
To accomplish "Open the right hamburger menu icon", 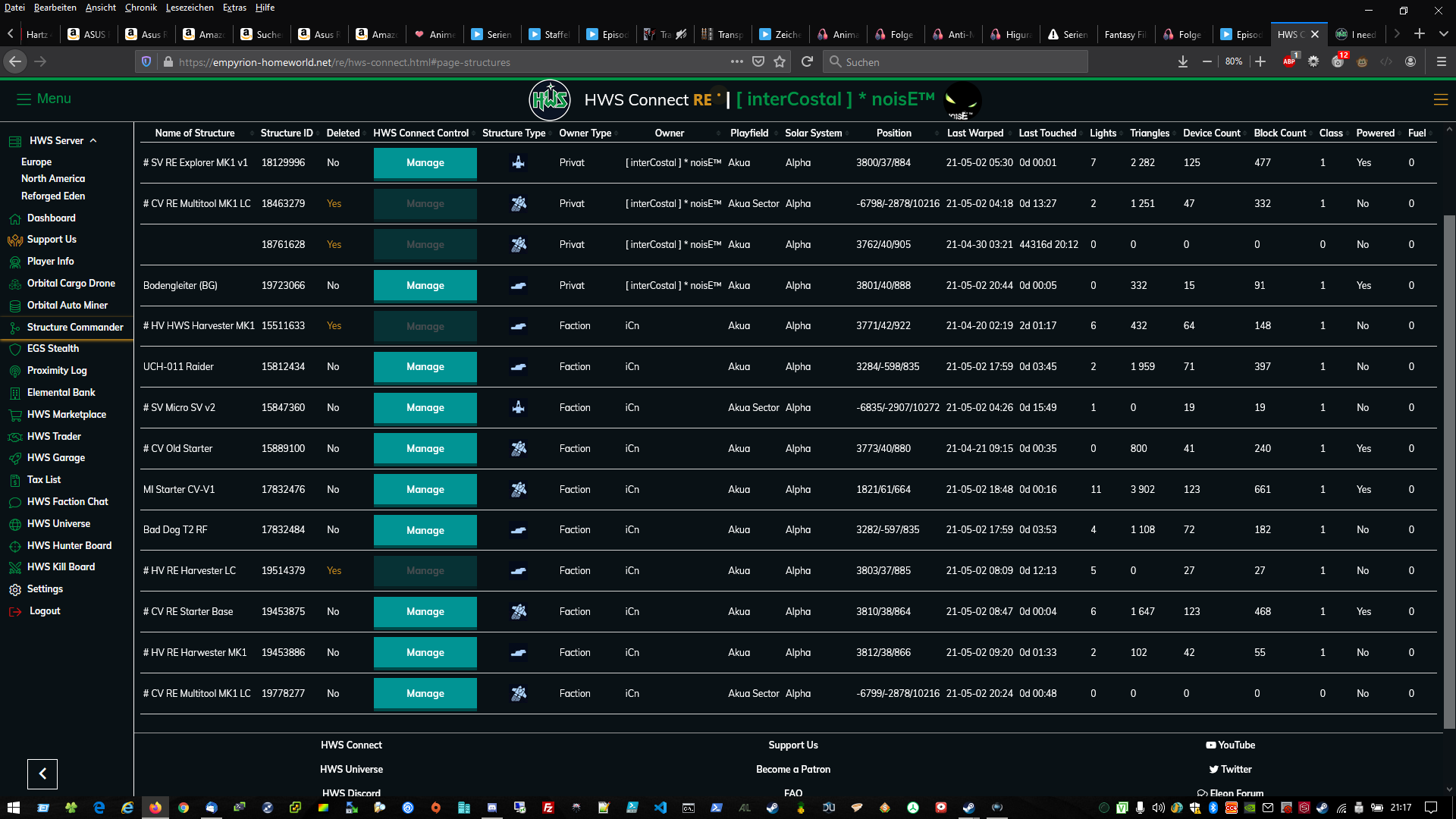I will (1441, 99).
